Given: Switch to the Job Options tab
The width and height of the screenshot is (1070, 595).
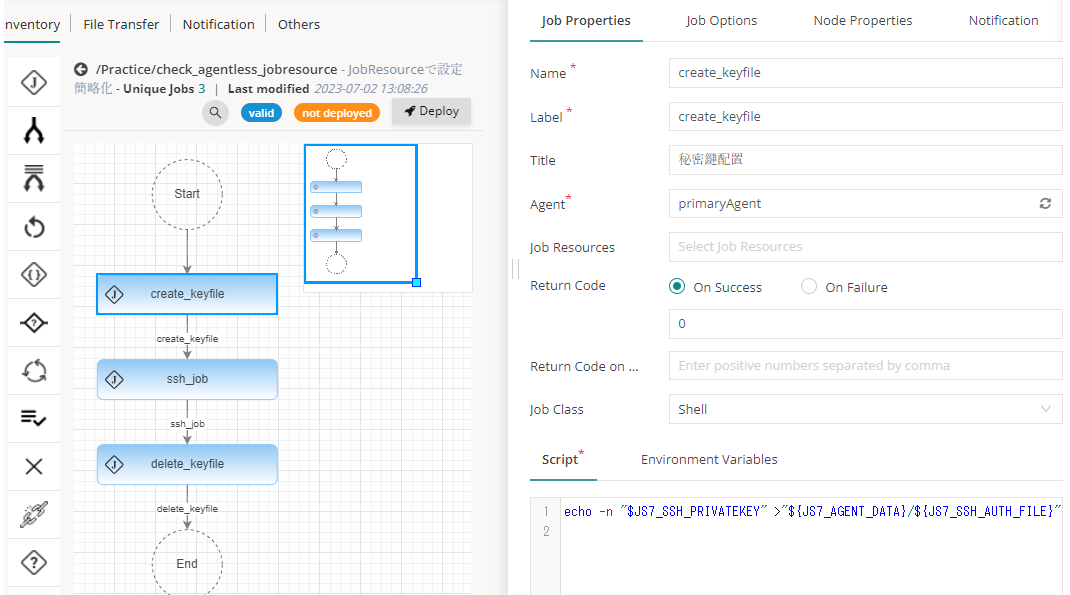Looking at the screenshot, I should [722, 20].
